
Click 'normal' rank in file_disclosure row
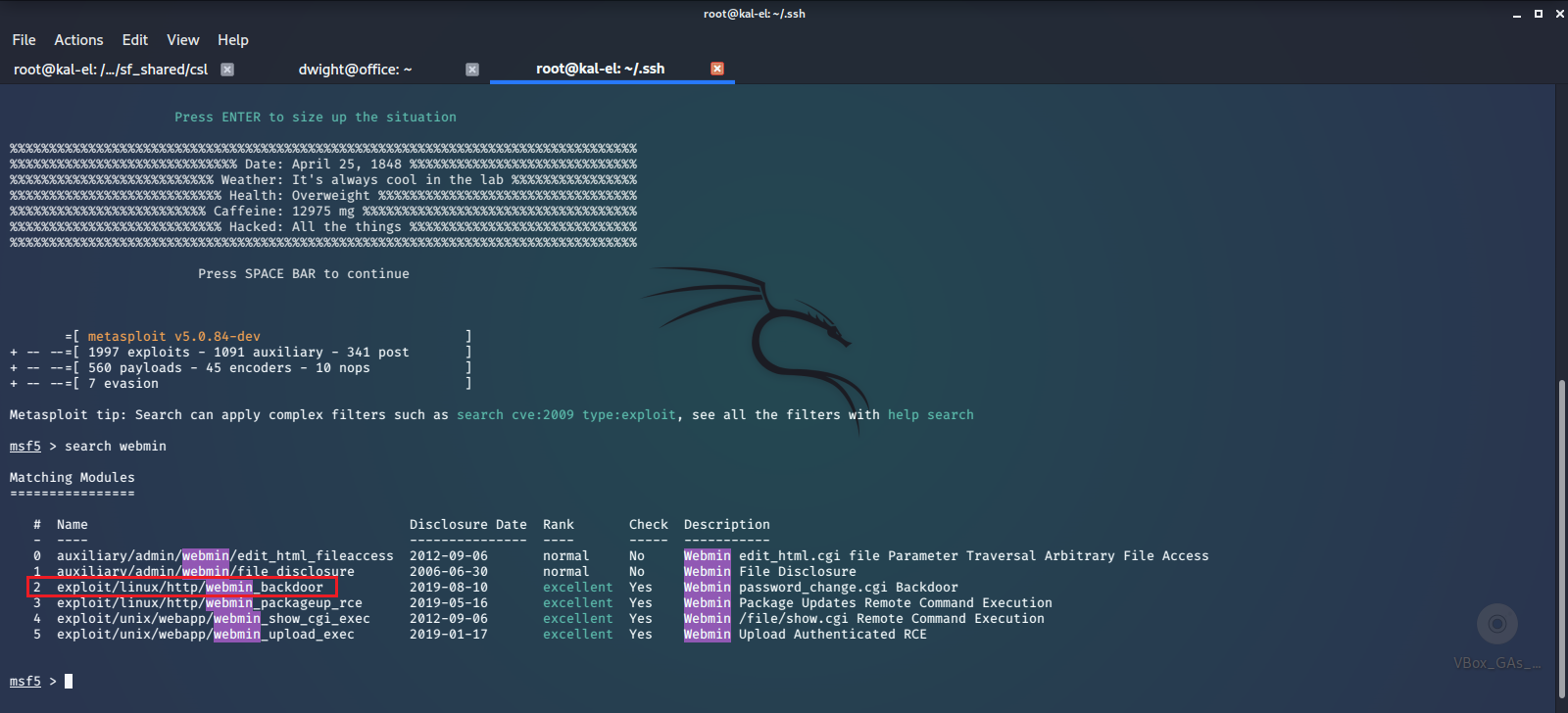[x=566, y=571]
